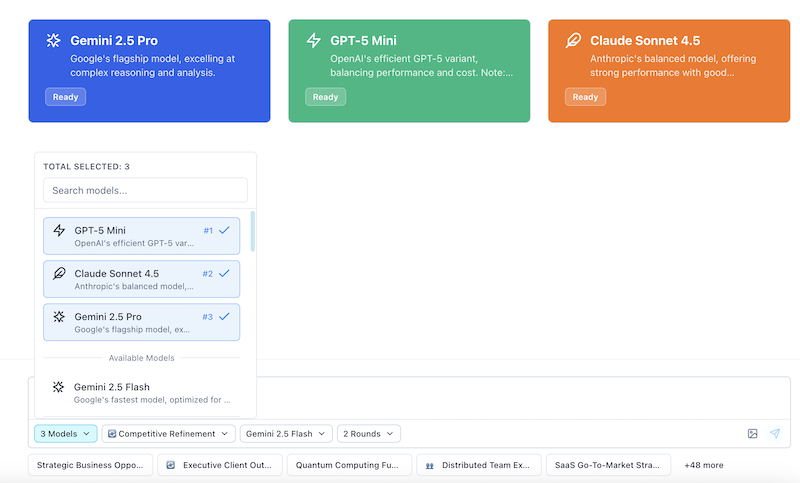
Task: Click the sparkle icon beside Gemini 2.5 Flash
Action: click(x=59, y=387)
